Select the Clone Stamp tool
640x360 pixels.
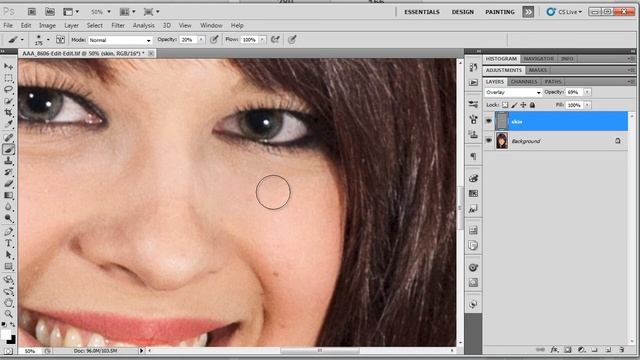8,161
